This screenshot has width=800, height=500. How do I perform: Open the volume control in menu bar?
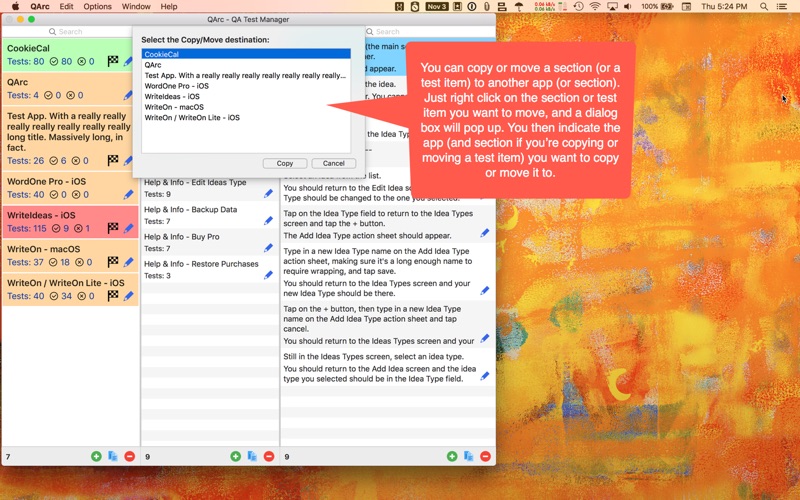(x=628, y=7)
